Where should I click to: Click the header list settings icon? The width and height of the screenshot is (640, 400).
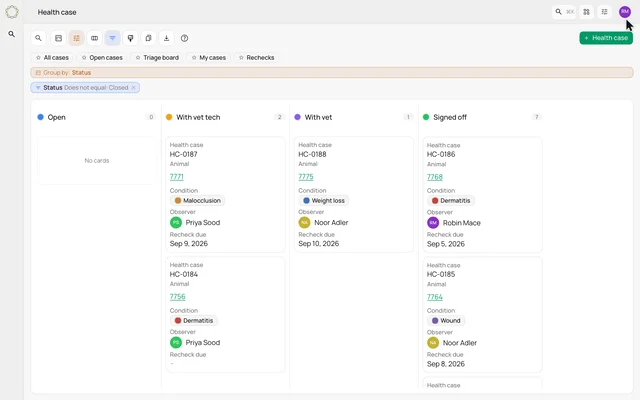604,12
